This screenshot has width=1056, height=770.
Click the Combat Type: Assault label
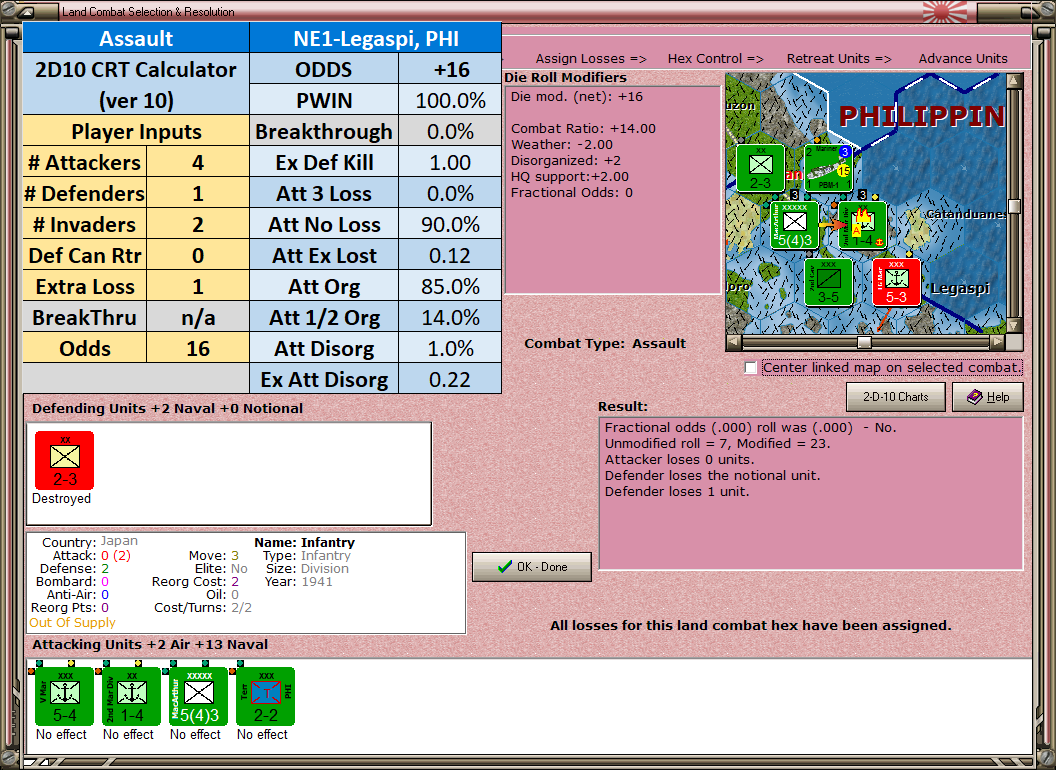(605, 344)
